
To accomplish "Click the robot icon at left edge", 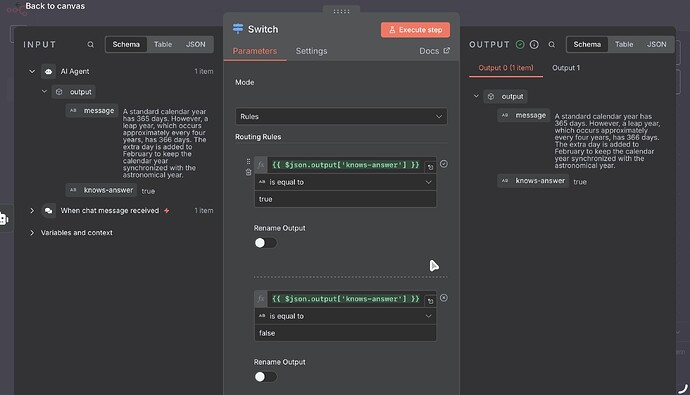I will click(4, 218).
